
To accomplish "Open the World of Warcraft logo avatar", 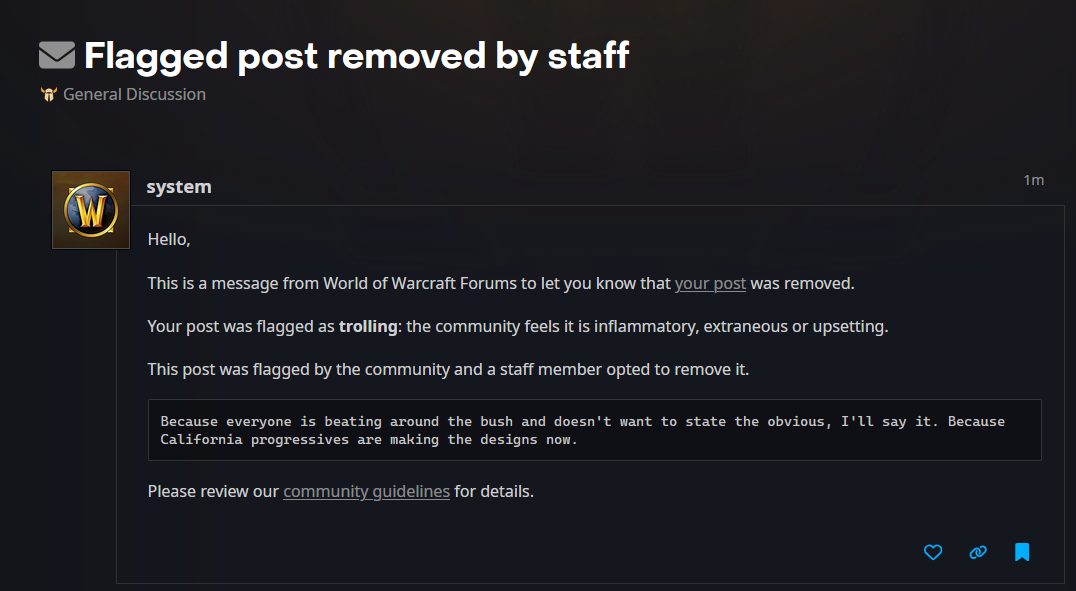I will [x=91, y=210].
